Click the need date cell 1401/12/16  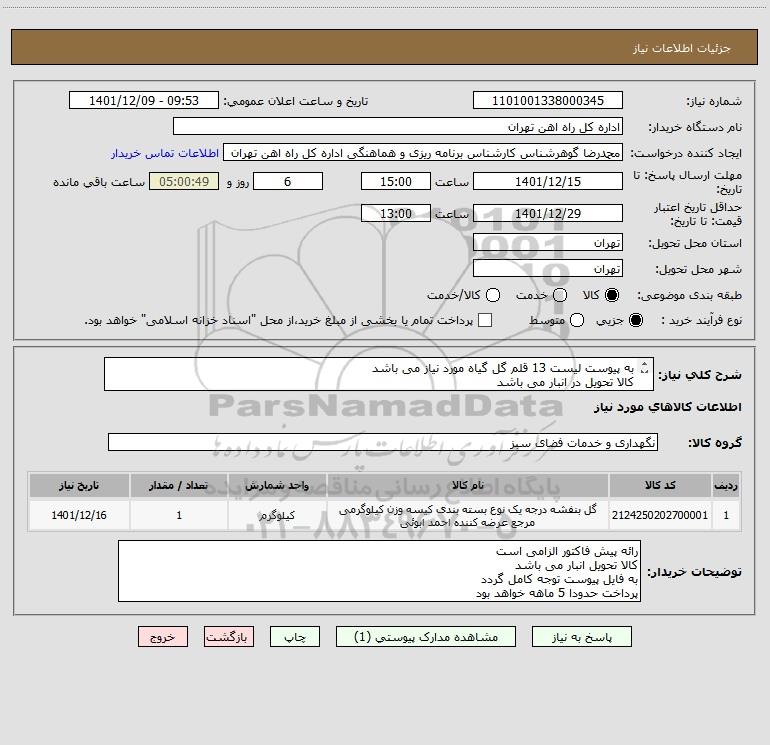[79, 515]
